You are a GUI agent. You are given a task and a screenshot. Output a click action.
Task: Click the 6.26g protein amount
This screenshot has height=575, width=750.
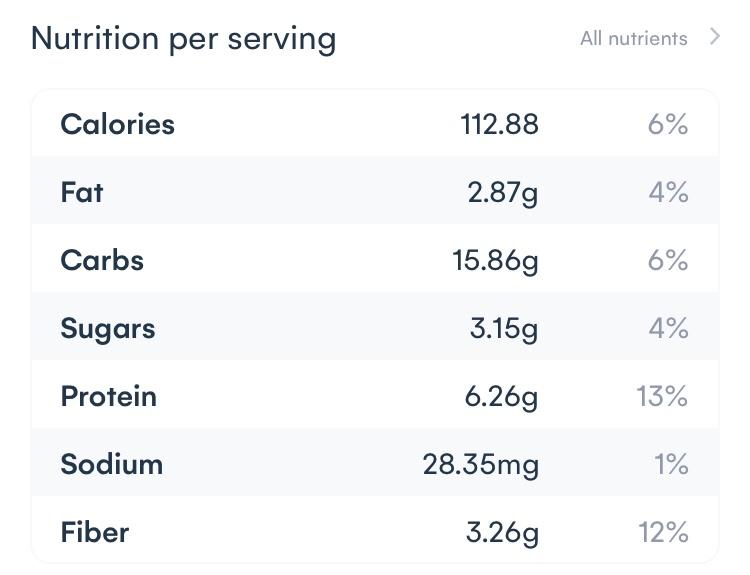pos(501,397)
